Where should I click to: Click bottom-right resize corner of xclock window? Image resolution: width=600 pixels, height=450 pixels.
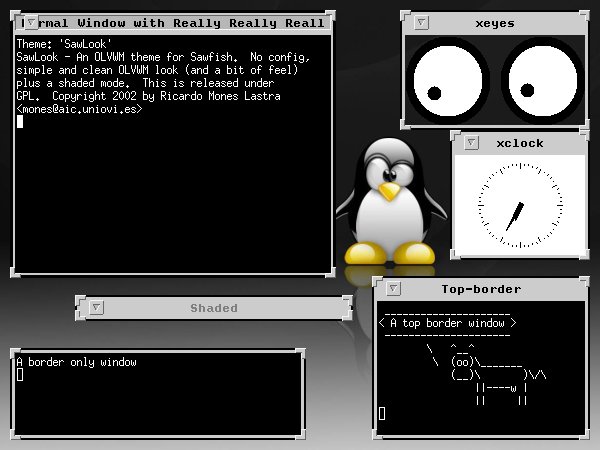pos(584,254)
